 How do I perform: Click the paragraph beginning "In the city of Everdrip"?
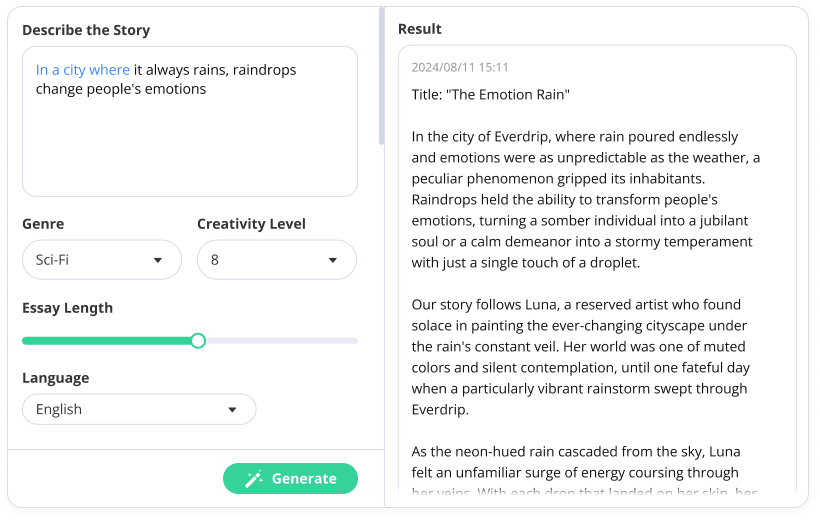point(586,199)
